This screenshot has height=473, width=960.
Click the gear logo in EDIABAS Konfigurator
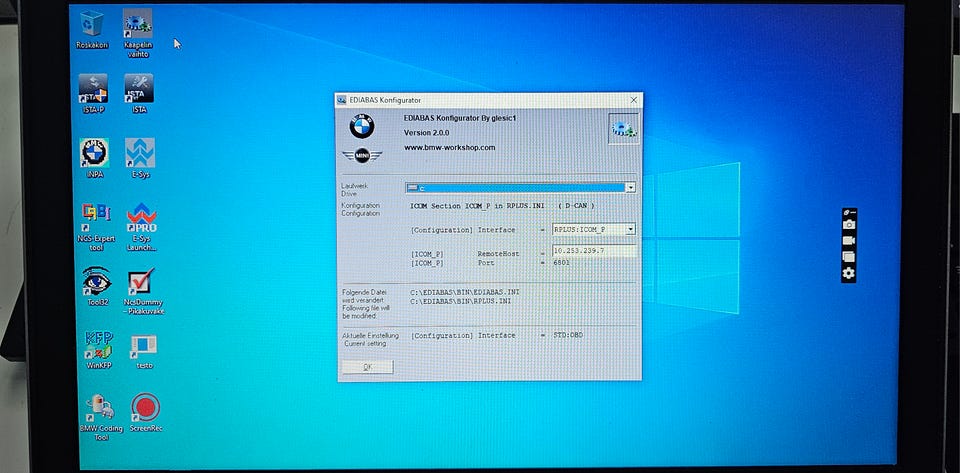click(x=624, y=128)
